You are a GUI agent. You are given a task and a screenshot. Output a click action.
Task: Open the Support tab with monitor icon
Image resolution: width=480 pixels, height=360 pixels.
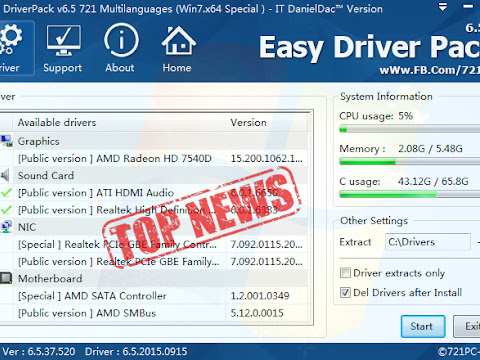point(63,49)
